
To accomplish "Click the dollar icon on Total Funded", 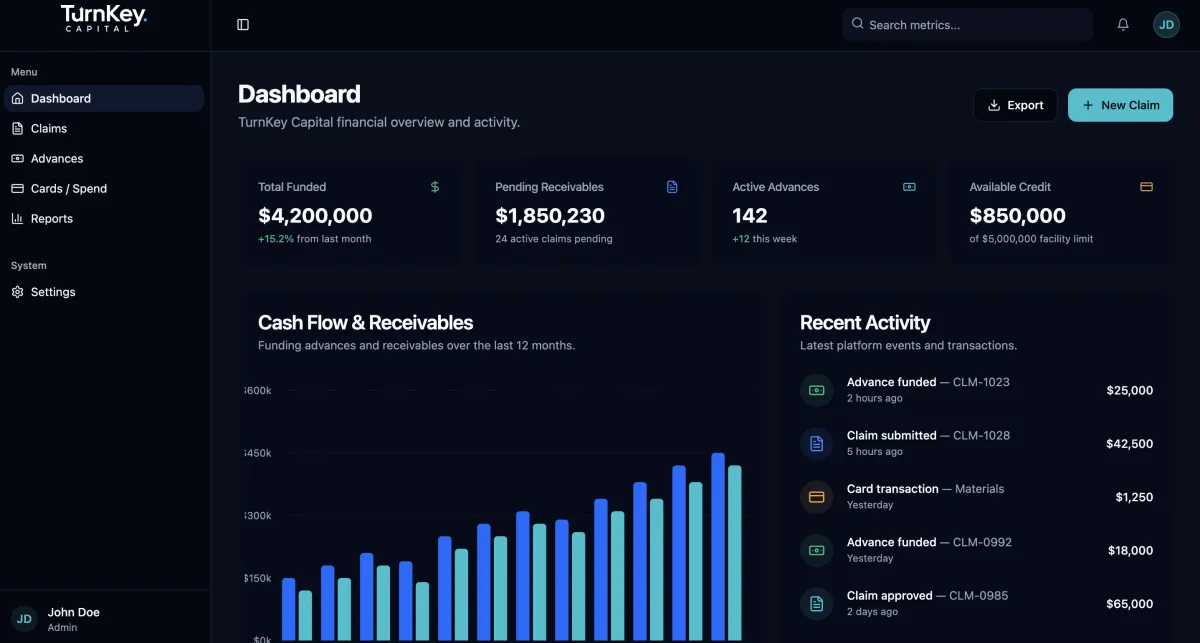I will [x=435, y=187].
